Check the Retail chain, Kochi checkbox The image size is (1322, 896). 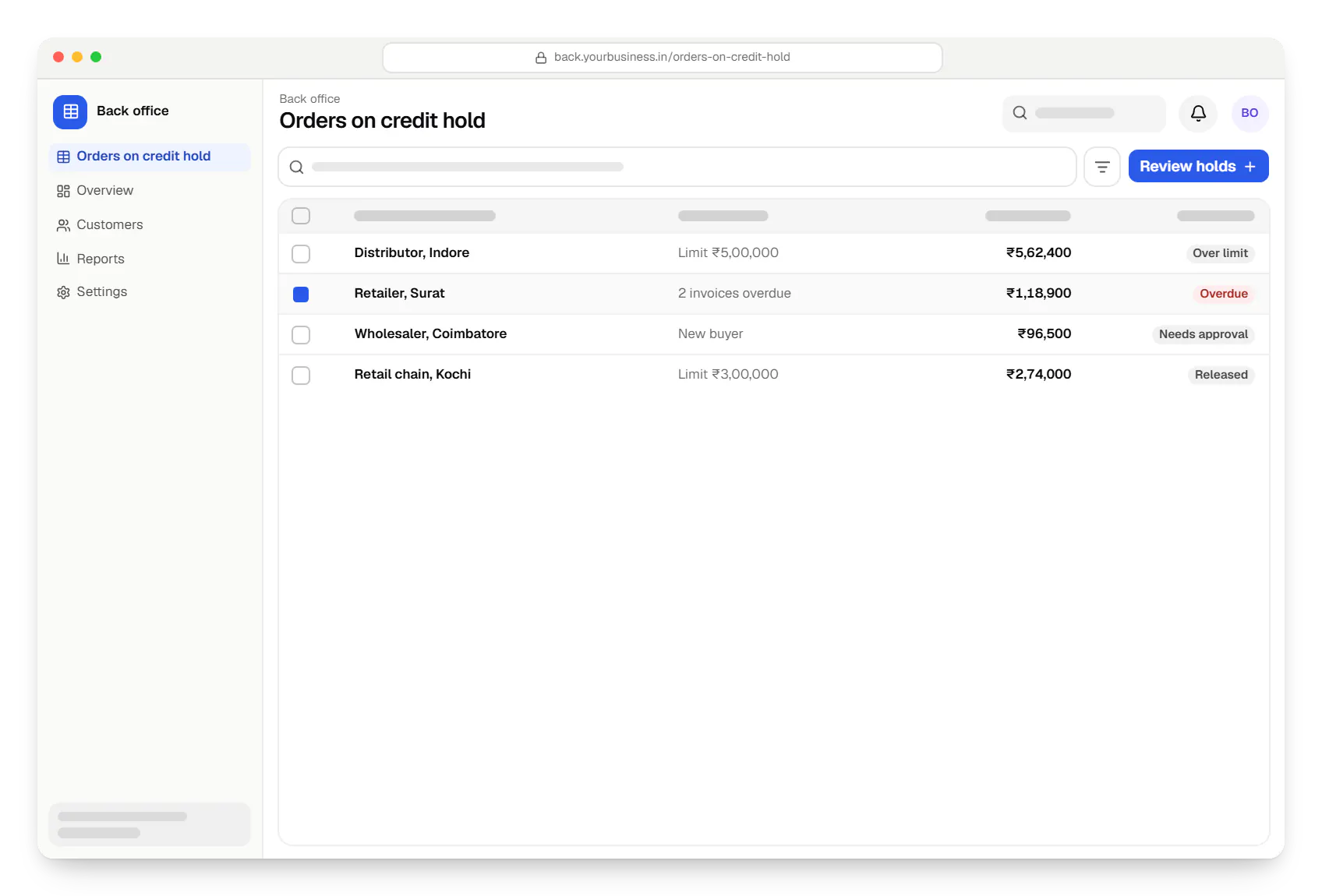(301, 376)
